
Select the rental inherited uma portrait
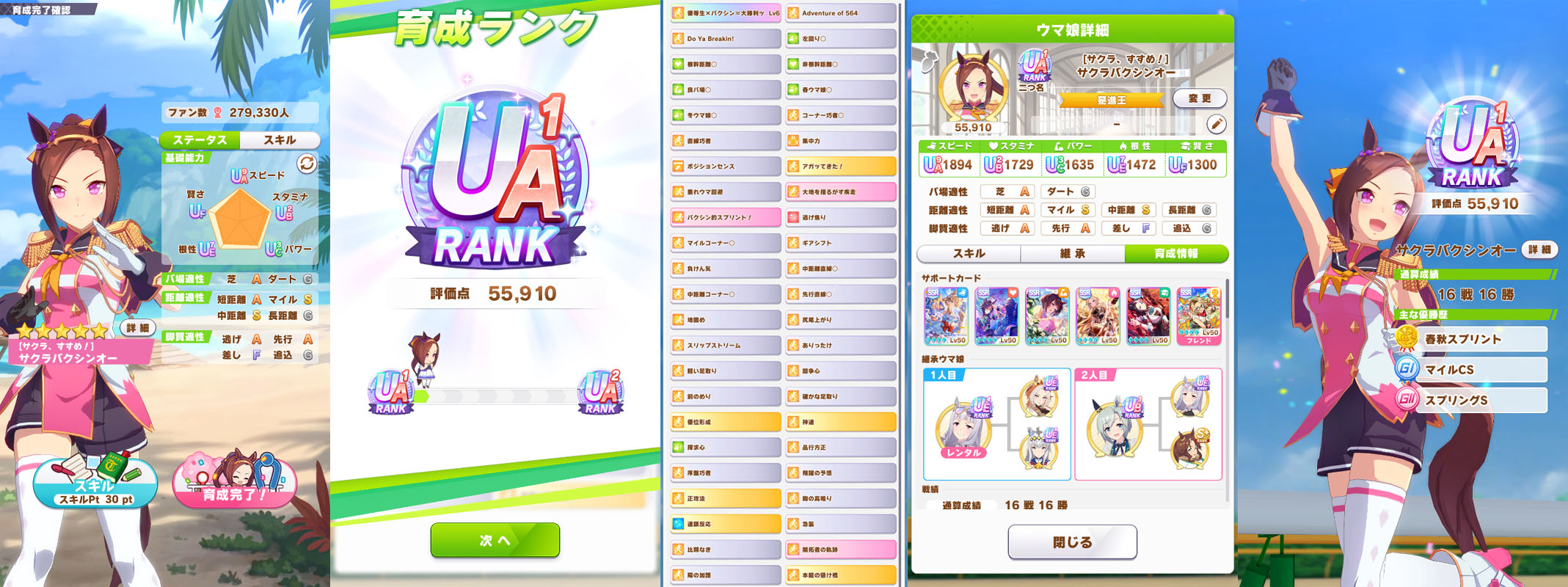coord(963,429)
